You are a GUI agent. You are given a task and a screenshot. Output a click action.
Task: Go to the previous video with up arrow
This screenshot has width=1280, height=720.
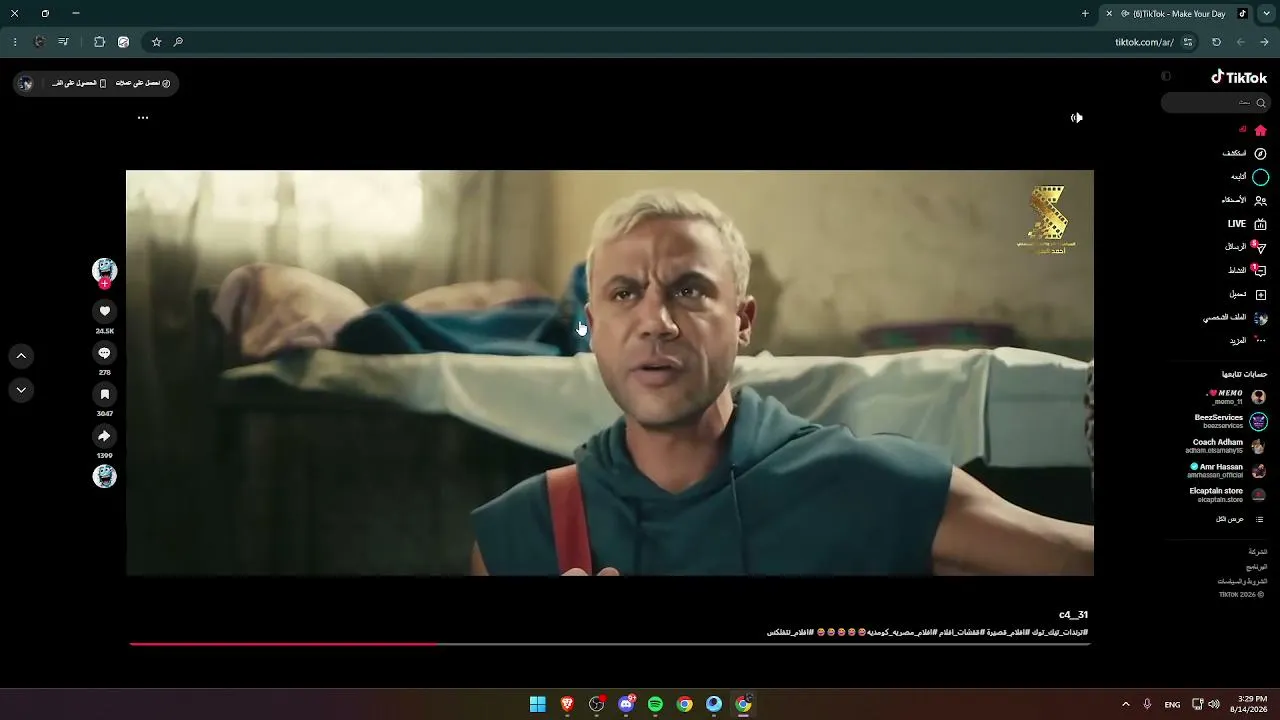[x=21, y=355]
